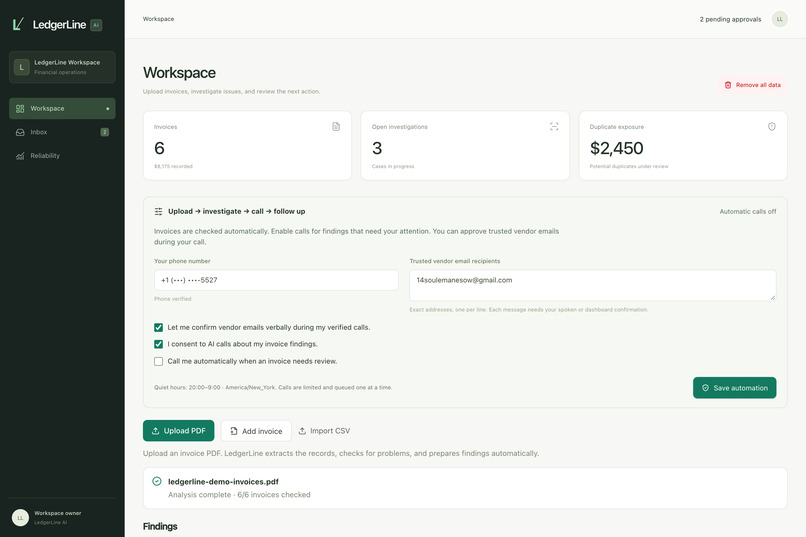Click the Phone verified label
This screenshot has height=537, width=806.
(x=173, y=299)
